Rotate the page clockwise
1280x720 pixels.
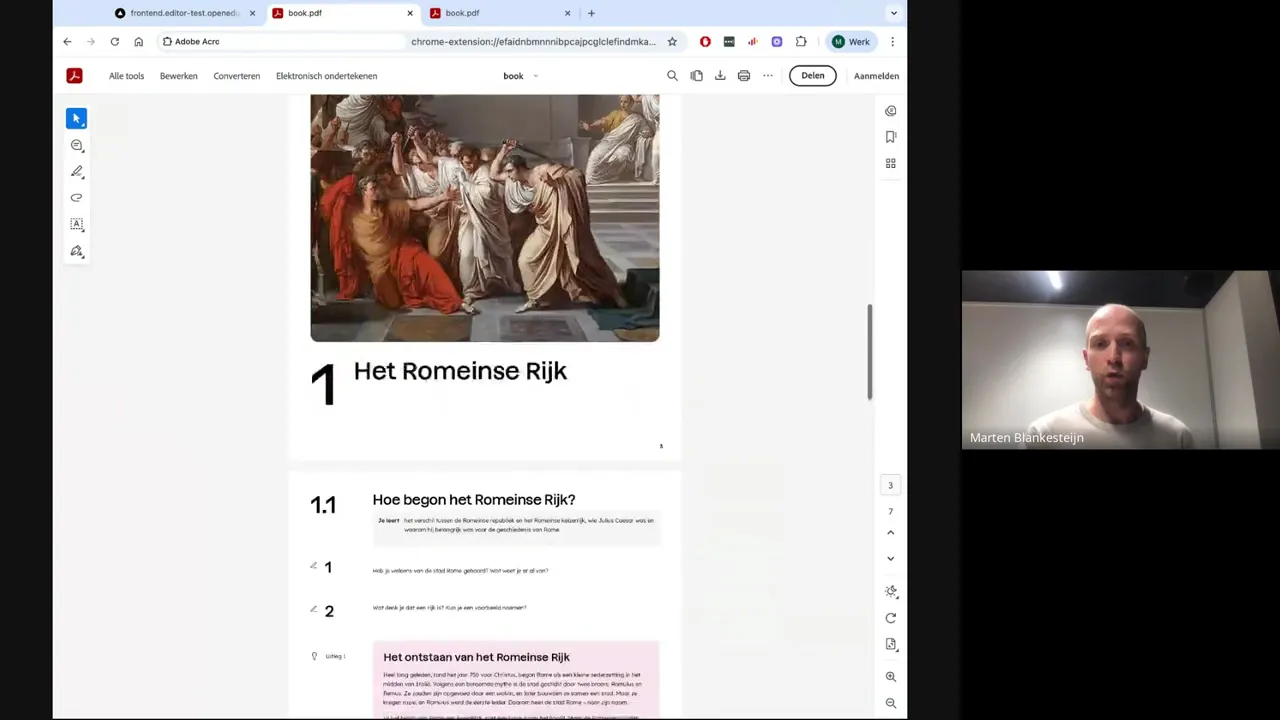tap(890, 618)
